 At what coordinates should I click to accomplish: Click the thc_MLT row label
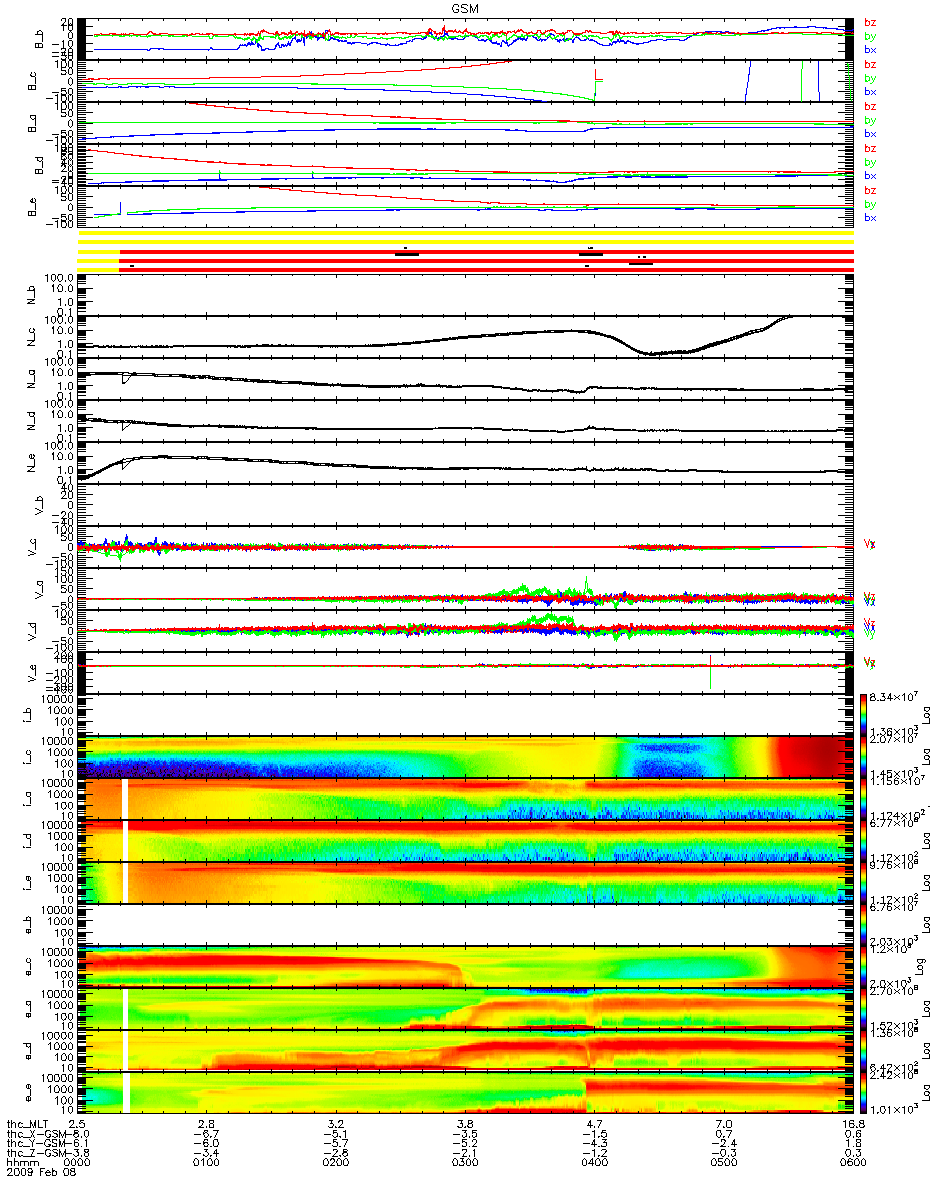click(28, 1124)
